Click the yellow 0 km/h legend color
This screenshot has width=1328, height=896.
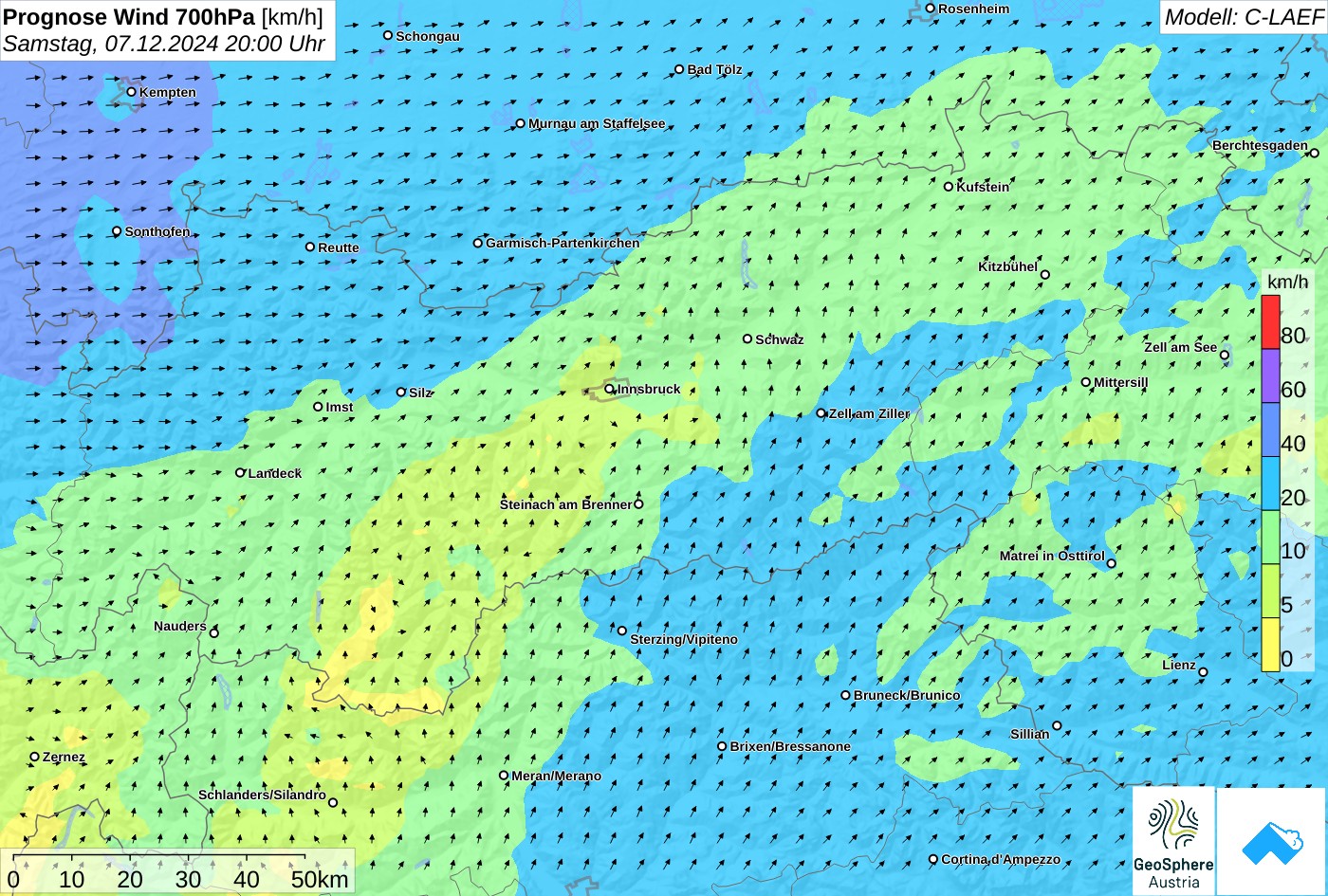point(1270,645)
